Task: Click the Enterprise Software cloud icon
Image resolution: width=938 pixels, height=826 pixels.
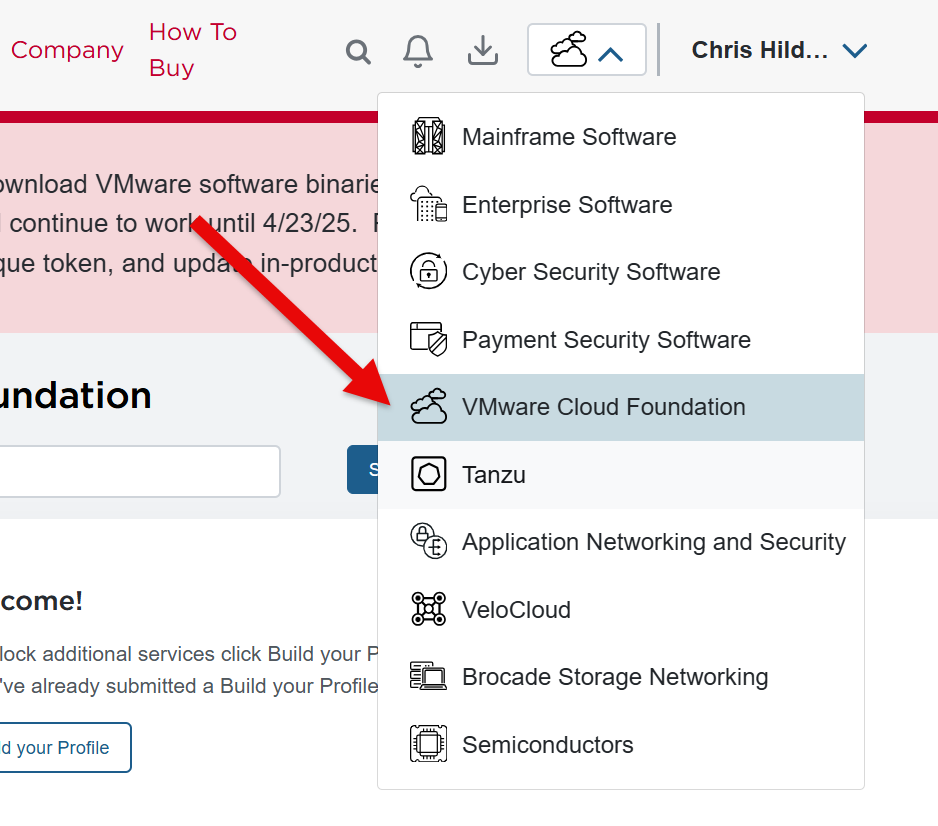Action: [429, 205]
